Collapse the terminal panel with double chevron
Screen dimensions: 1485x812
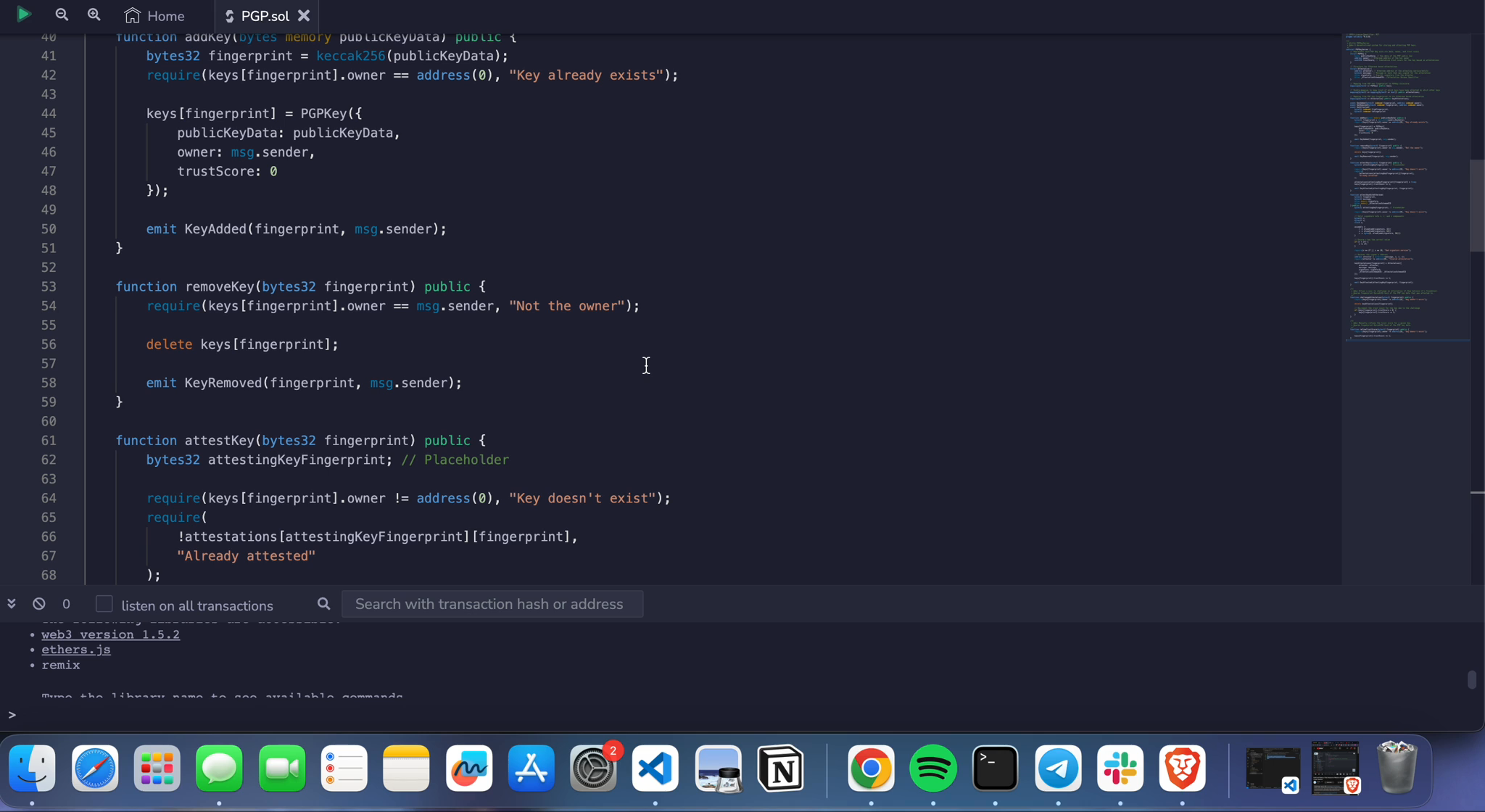click(x=12, y=603)
